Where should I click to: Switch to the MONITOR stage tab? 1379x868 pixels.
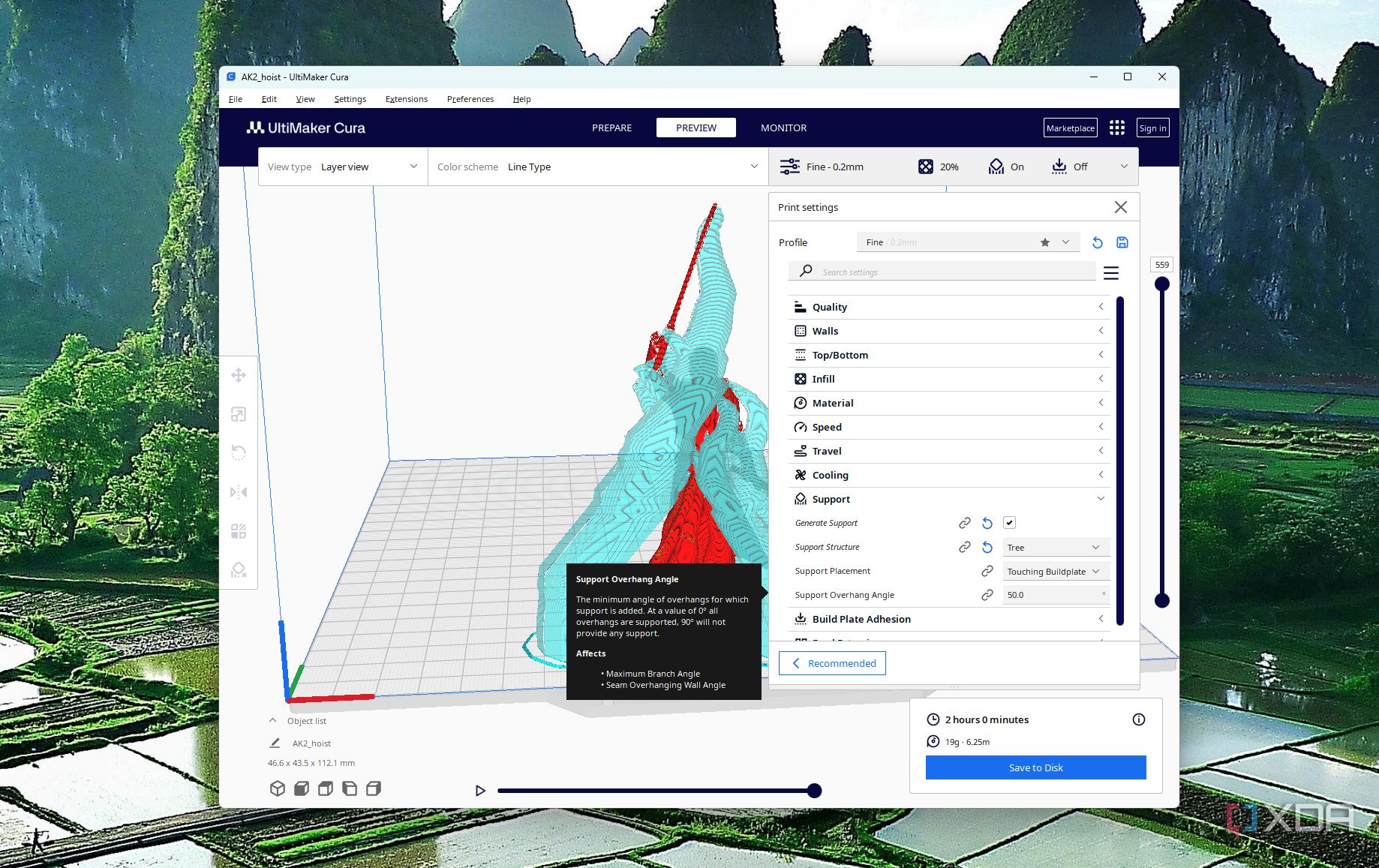tap(783, 128)
